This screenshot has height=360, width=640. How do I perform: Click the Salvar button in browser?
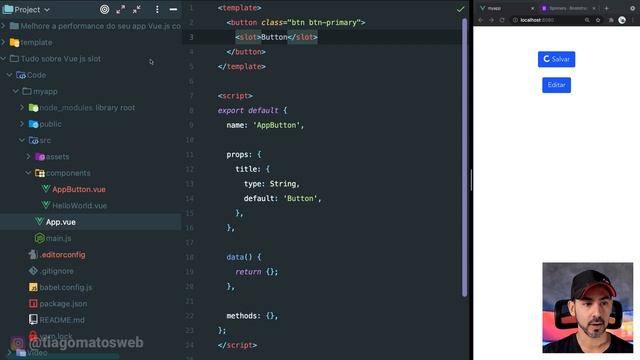pos(556,59)
